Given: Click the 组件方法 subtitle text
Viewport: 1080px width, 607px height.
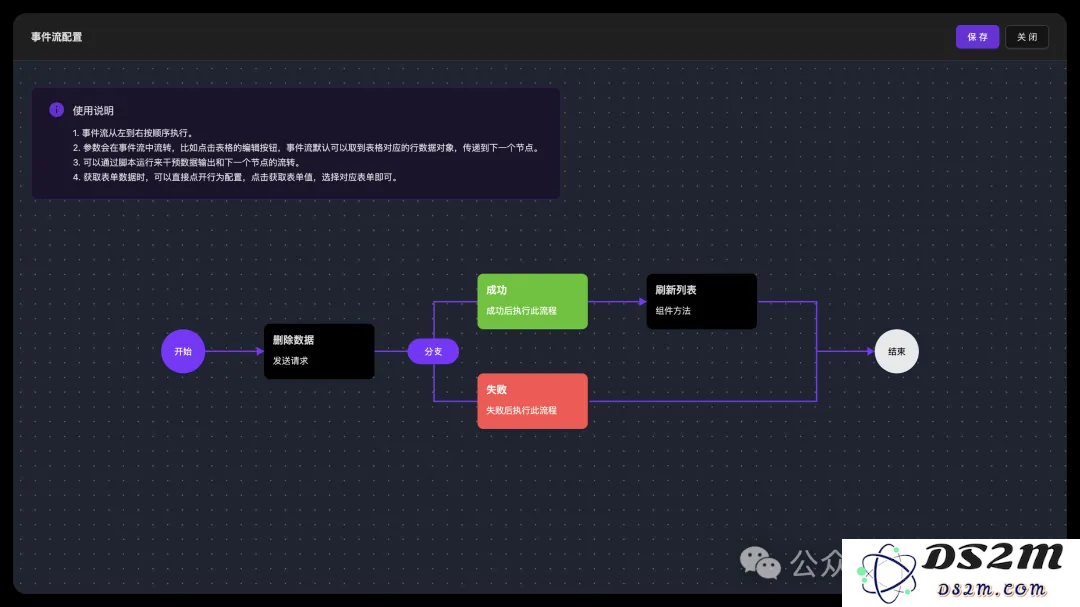Looking at the screenshot, I should pos(673,311).
